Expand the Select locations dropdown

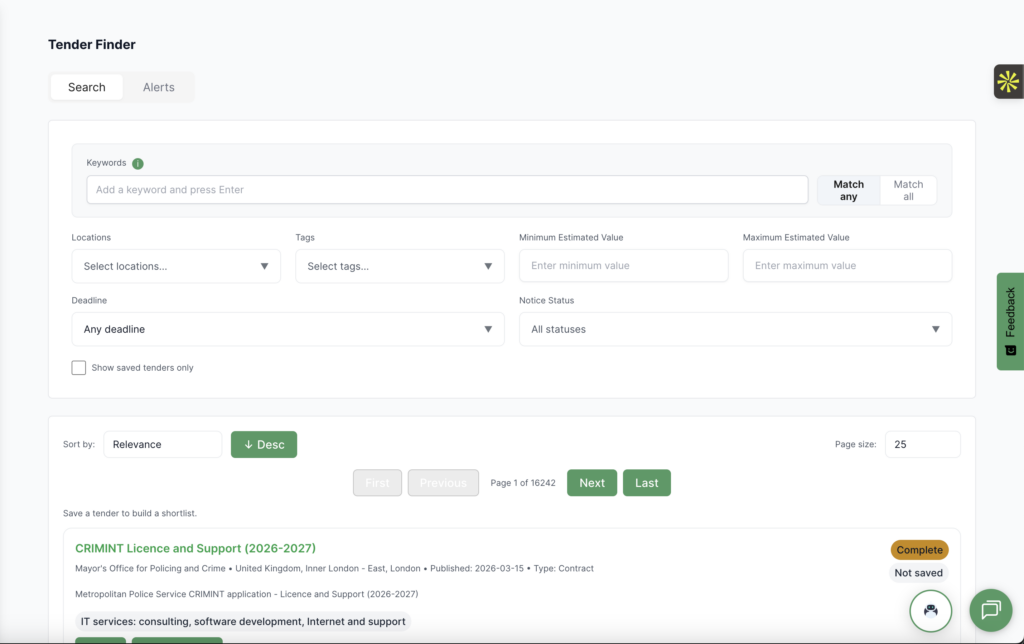pyautogui.click(x=176, y=266)
